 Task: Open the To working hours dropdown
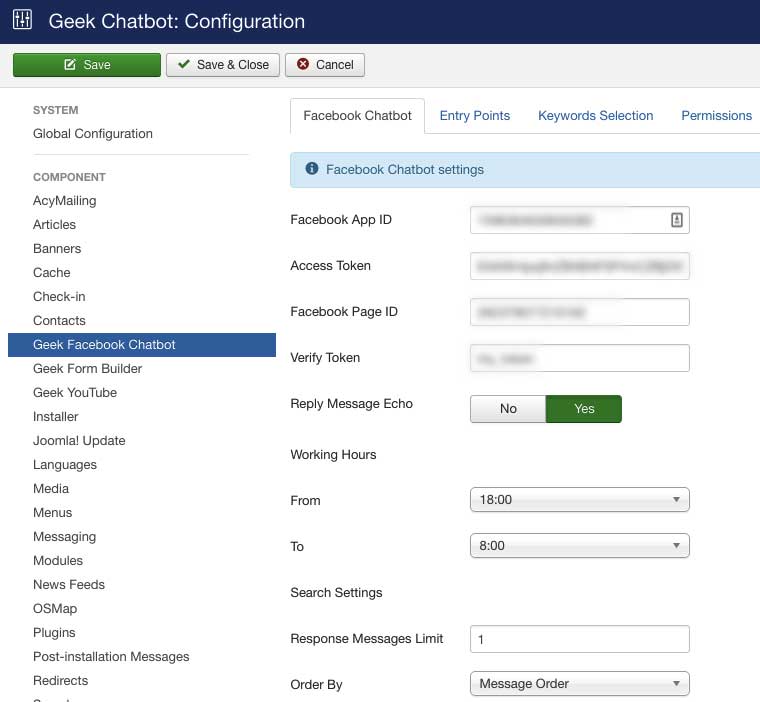click(x=580, y=546)
